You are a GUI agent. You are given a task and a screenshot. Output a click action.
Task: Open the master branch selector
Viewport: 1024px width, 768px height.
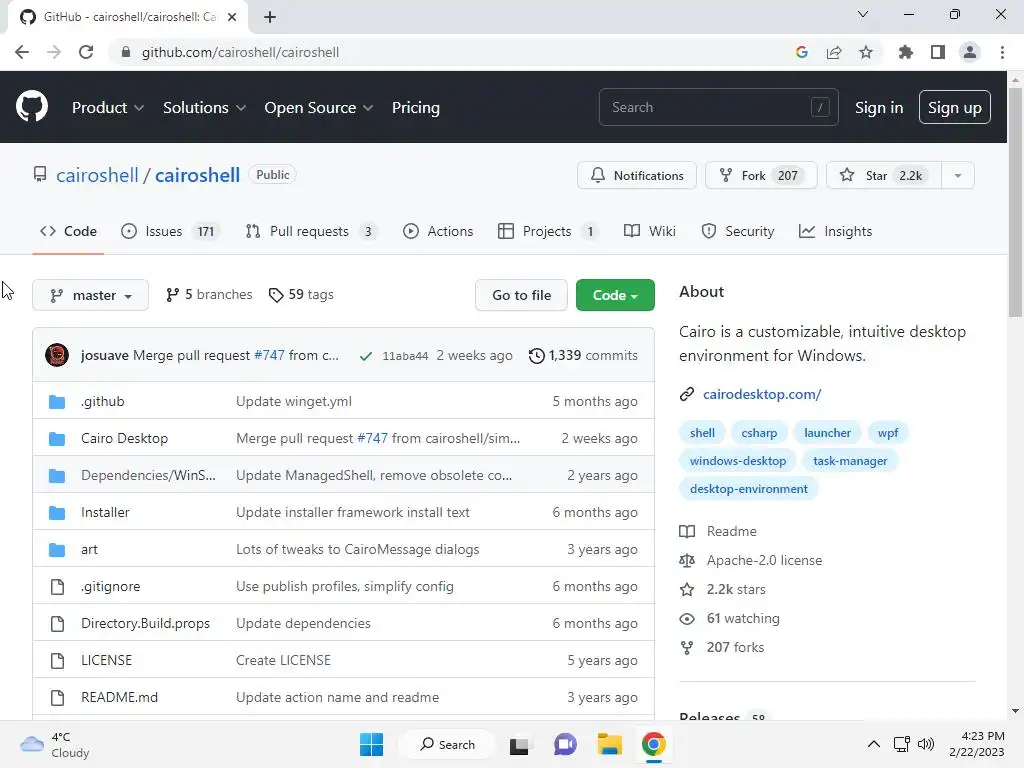(90, 295)
